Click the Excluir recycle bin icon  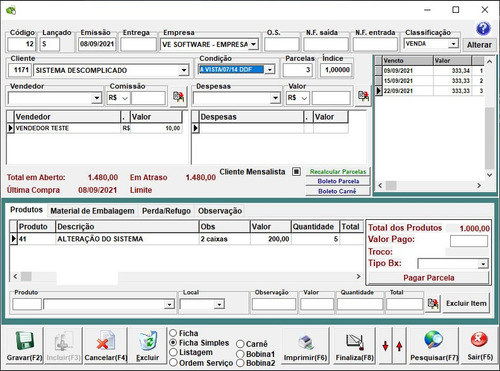[148, 340]
